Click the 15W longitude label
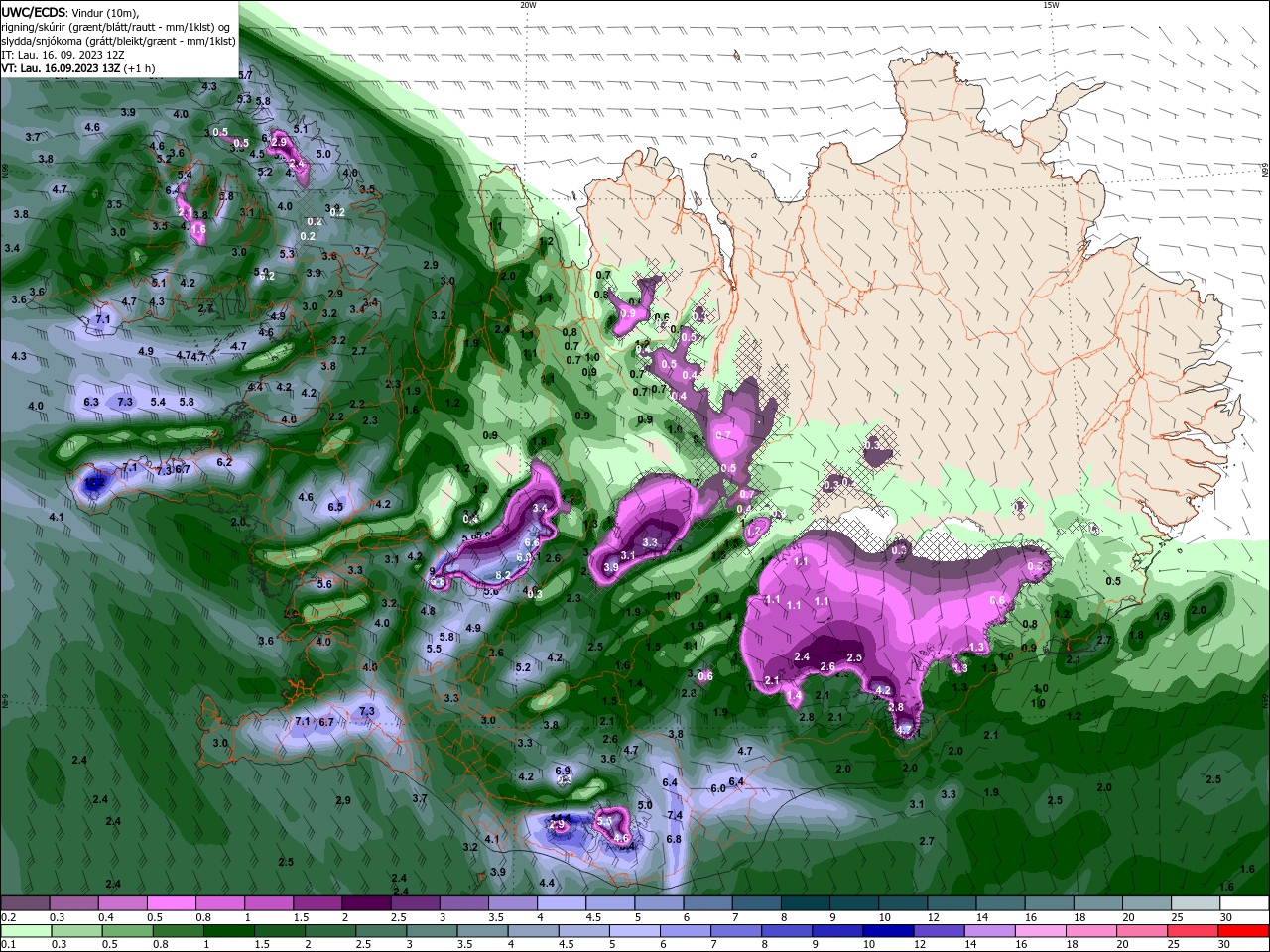The width and height of the screenshot is (1270, 952). [1051, 5]
